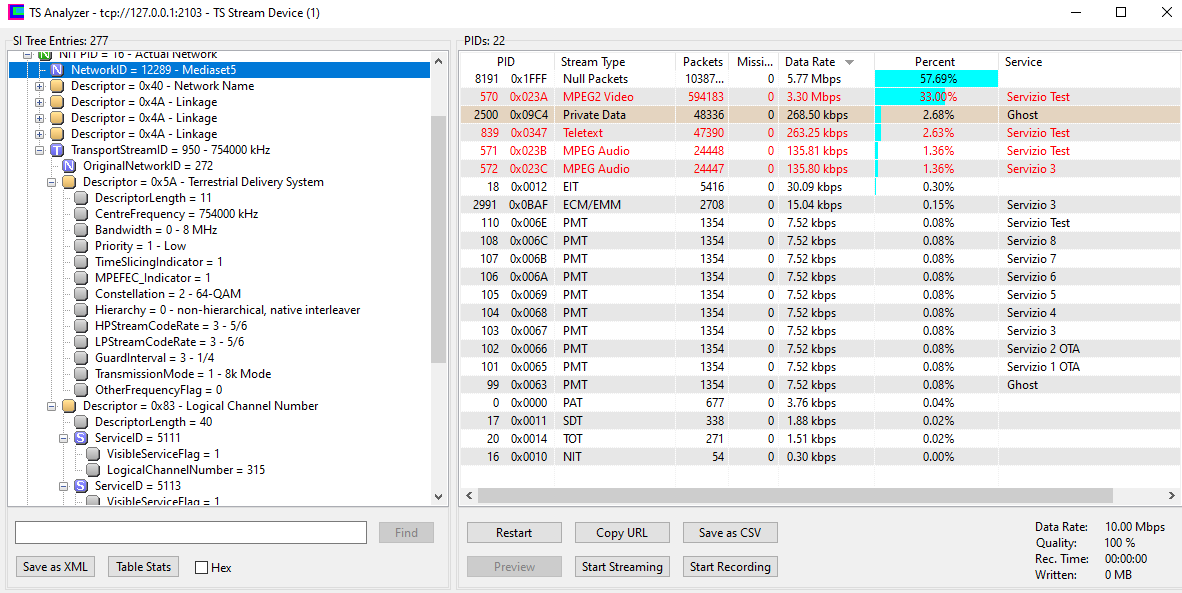Image resolution: width=1182 pixels, height=593 pixels.
Task: Click the icon beside HPStreamCodeRate = 3 - 5/6
Action: (81, 326)
